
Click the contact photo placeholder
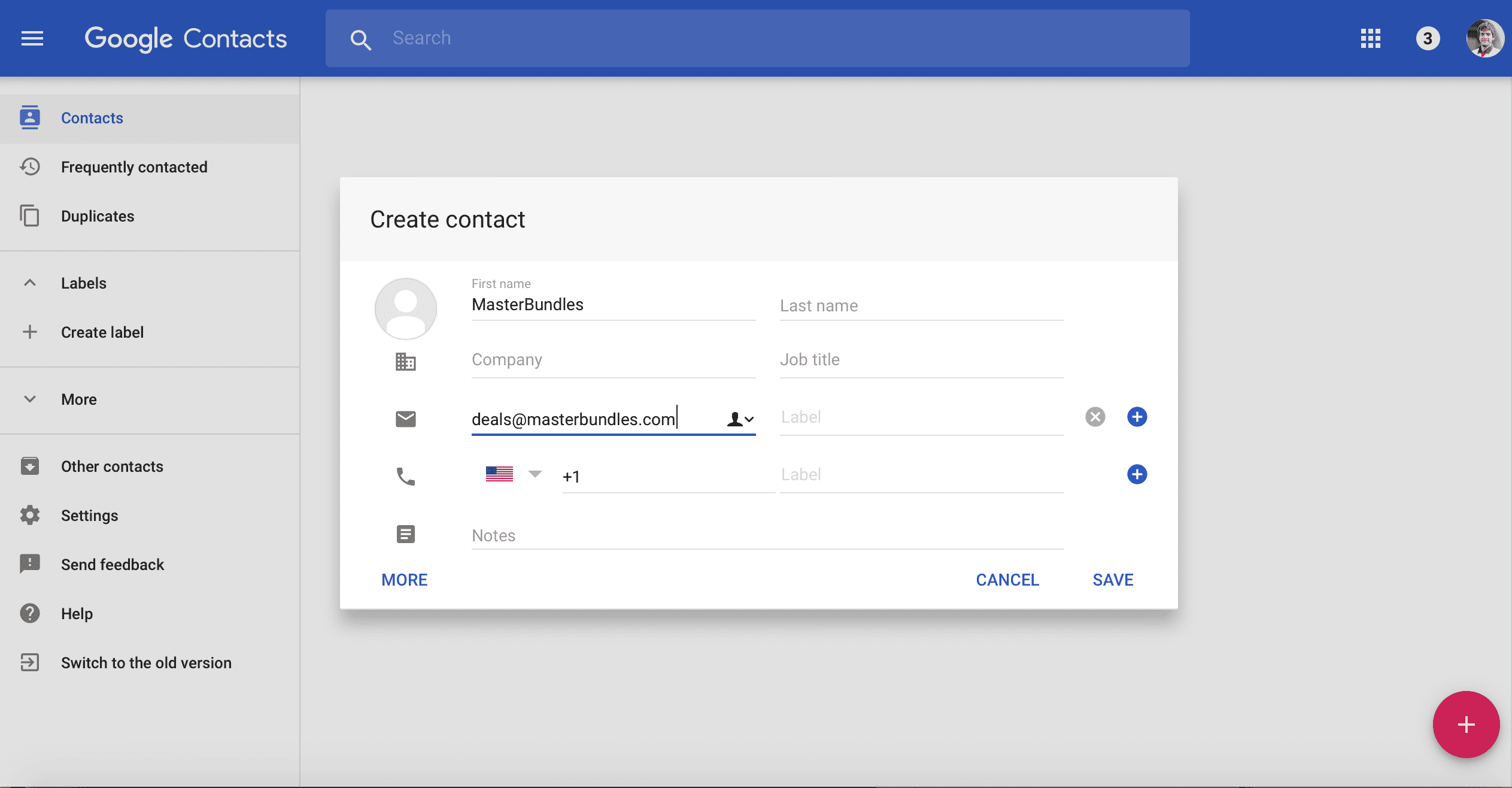(x=406, y=309)
